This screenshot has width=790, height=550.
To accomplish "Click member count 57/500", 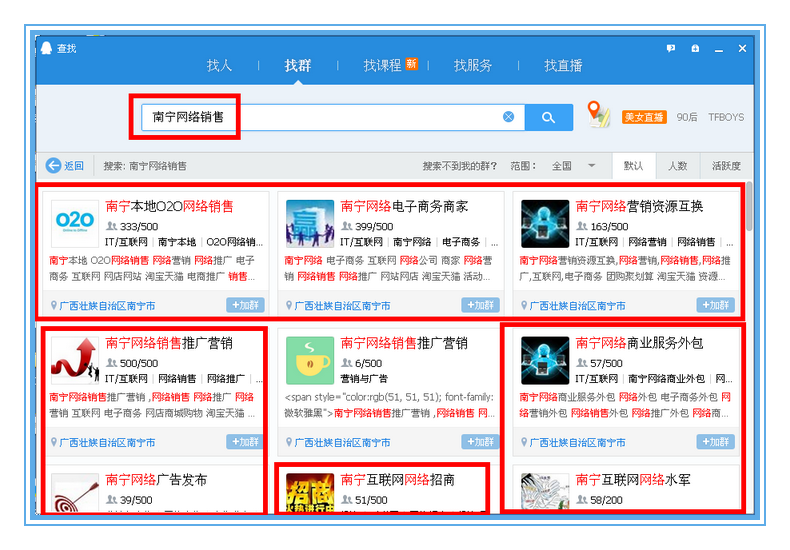I will (606, 364).
